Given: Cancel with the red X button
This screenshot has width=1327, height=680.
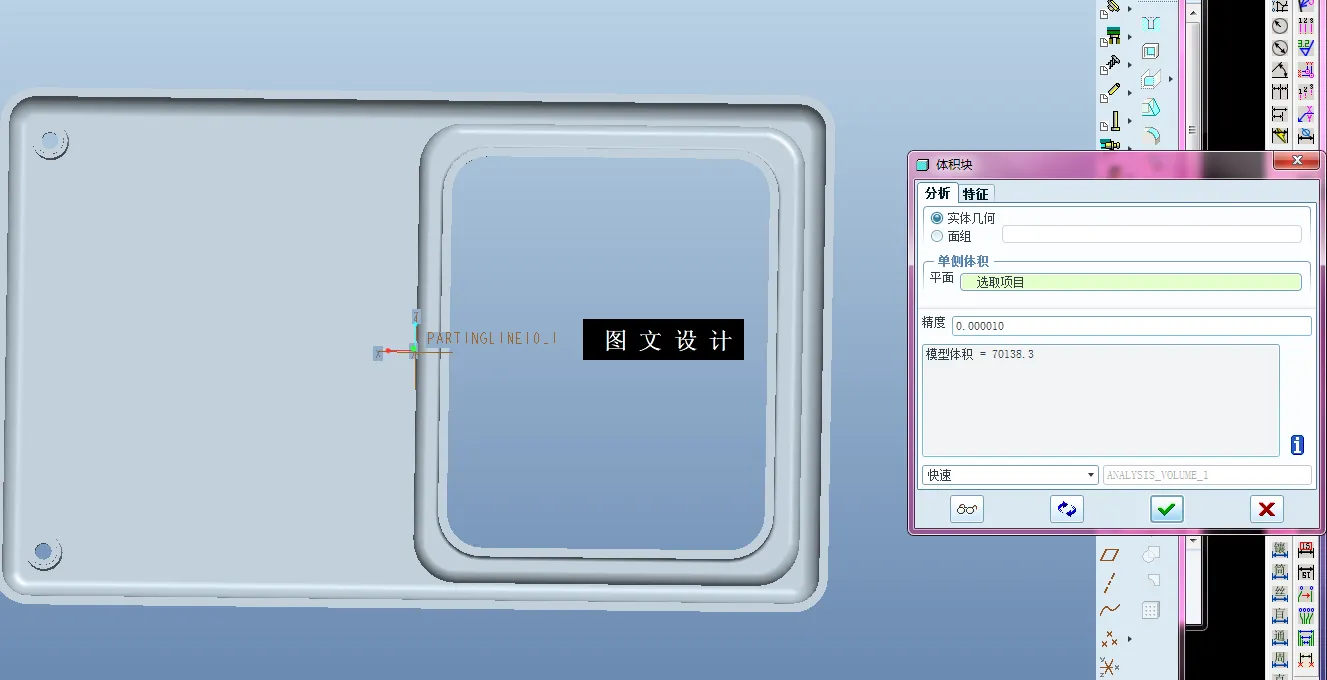Looking at the screenshot, I should [x=1266, y=509].
